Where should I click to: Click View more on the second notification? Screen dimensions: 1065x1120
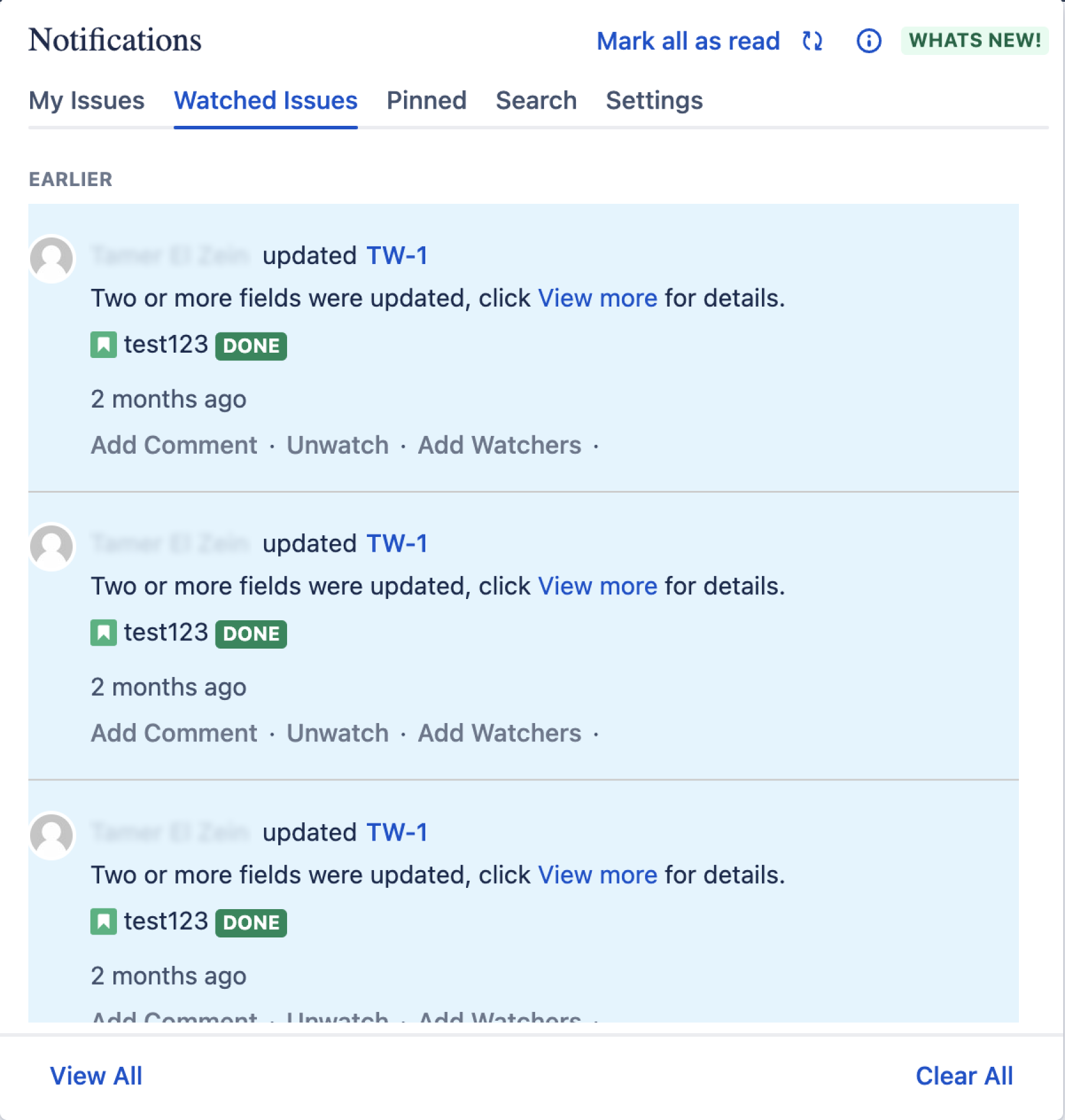click(x=598, y=585)
